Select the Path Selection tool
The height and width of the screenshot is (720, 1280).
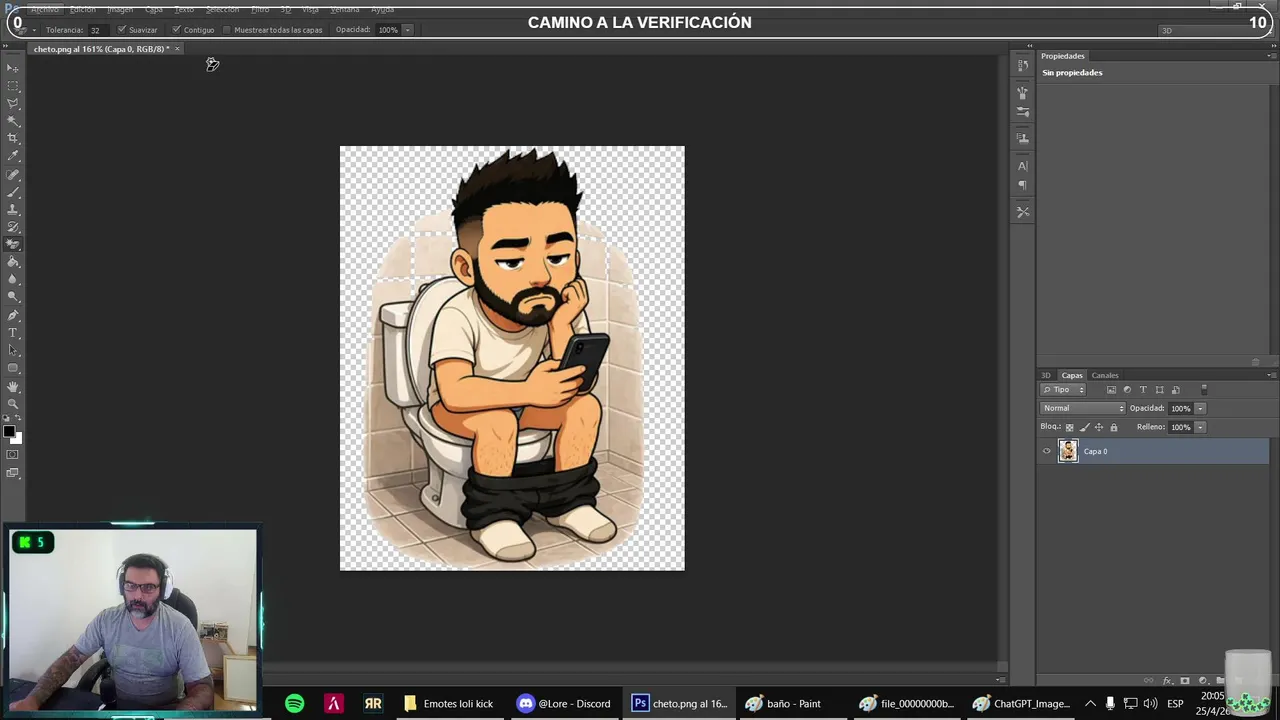pyautogui.click(x=13, y=350)
